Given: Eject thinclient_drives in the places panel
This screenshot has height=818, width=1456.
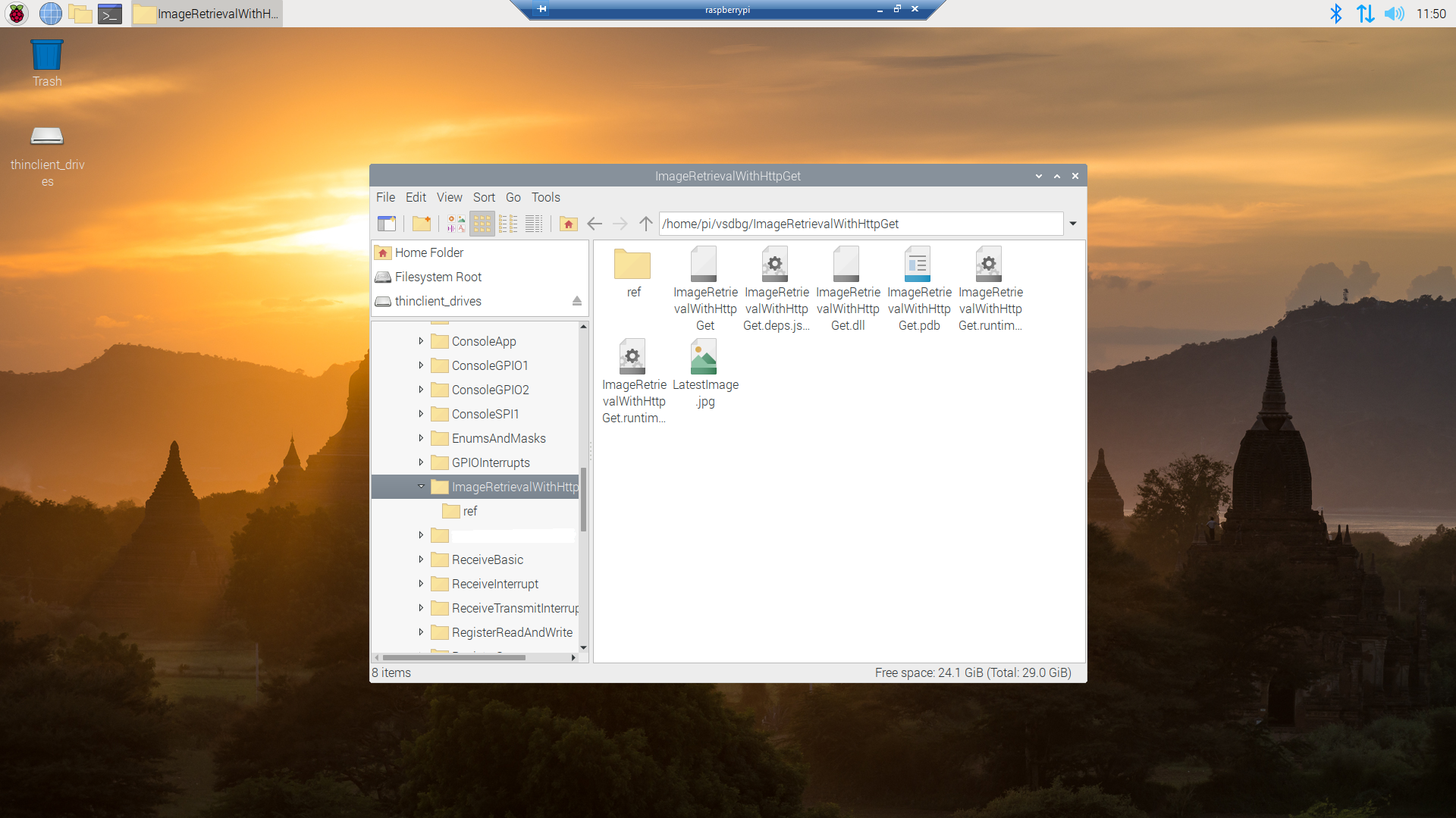Looking at the screenshot, I should 576,302.
